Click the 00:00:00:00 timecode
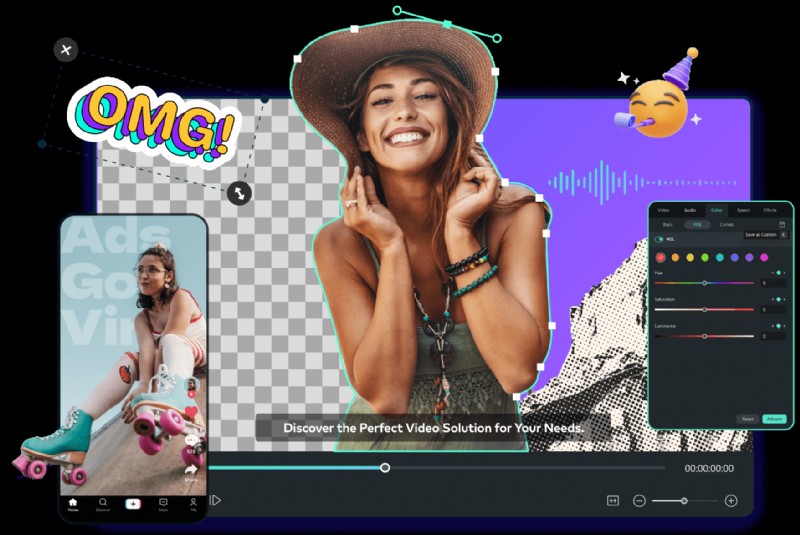The height and width of the screenshot is (535, 800). pyautogui.click(x=709, y=468)
